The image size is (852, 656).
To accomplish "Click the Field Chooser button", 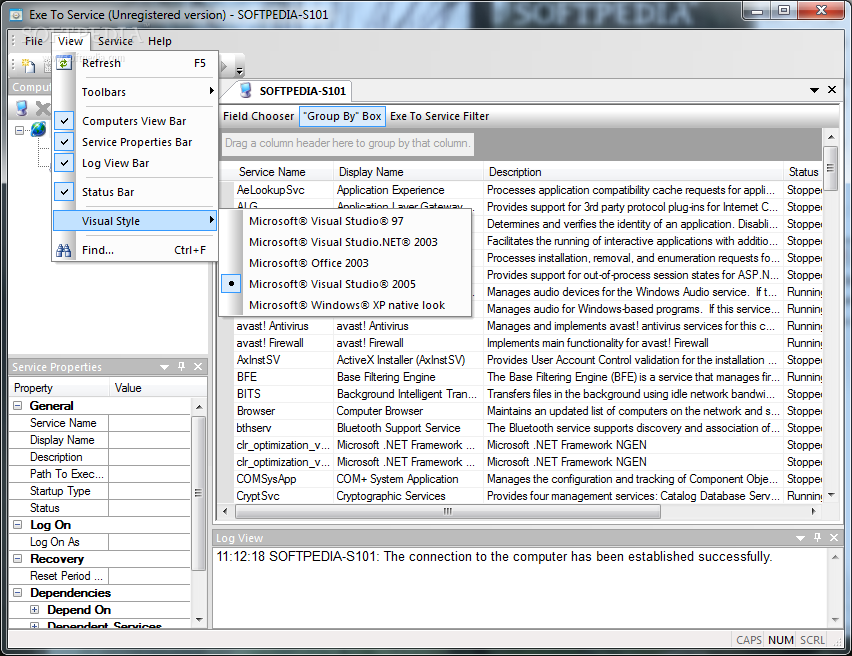I will tap(259, 116).
